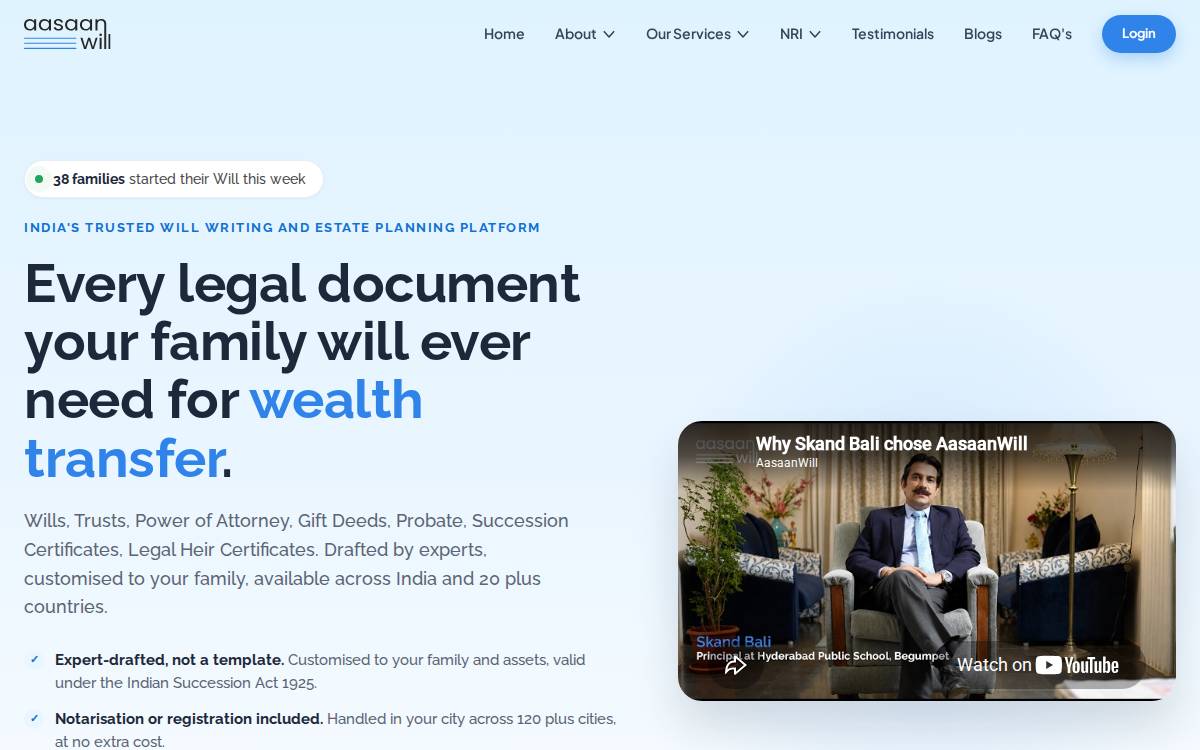Click the AasaanWill channel name in video
The height and width of the screenshot is (750, 1200).
click(786, 463)
